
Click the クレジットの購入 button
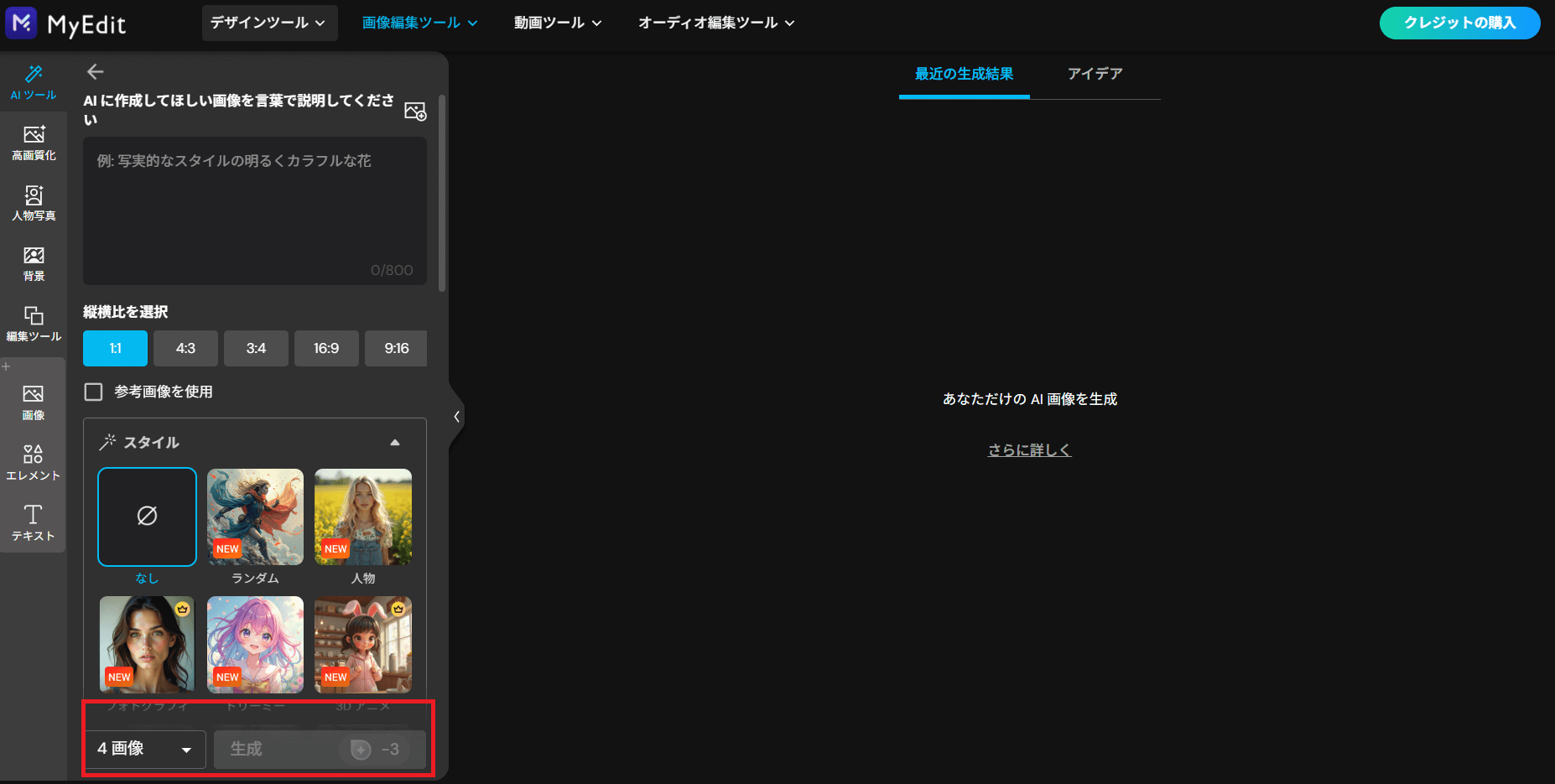click(1459, 23)
